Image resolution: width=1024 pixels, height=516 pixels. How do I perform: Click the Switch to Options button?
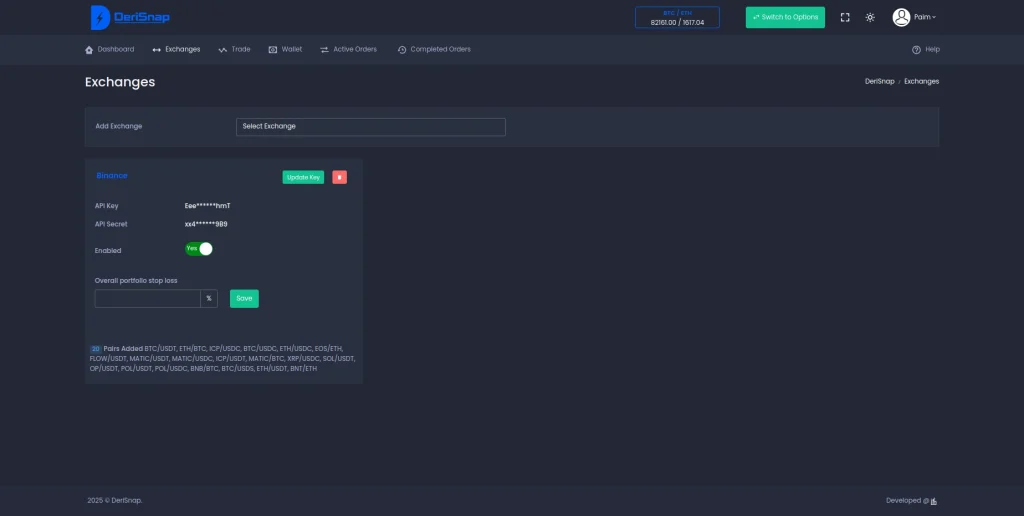pos(785,17)
